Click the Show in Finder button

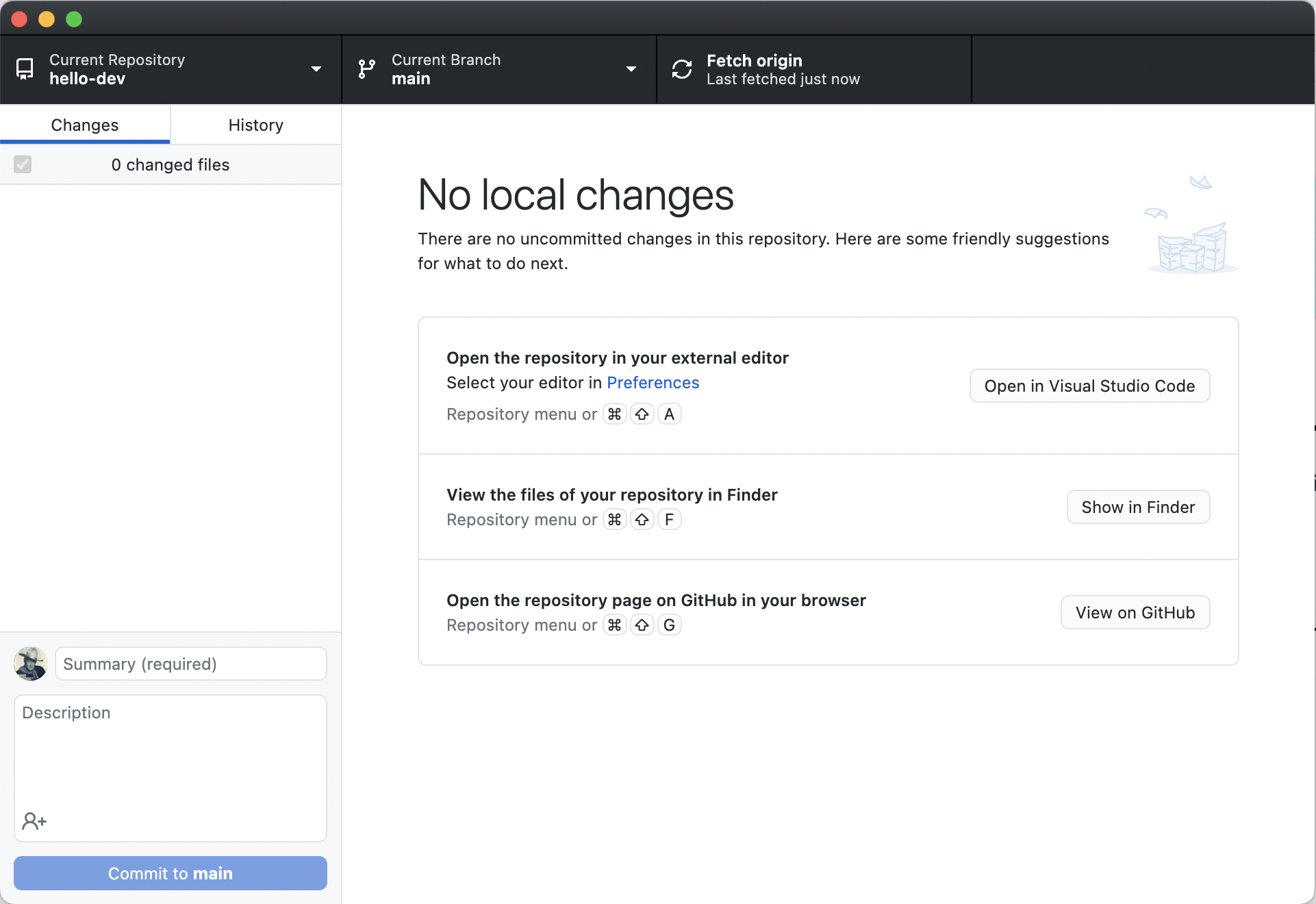click(x=1137, y=507)
